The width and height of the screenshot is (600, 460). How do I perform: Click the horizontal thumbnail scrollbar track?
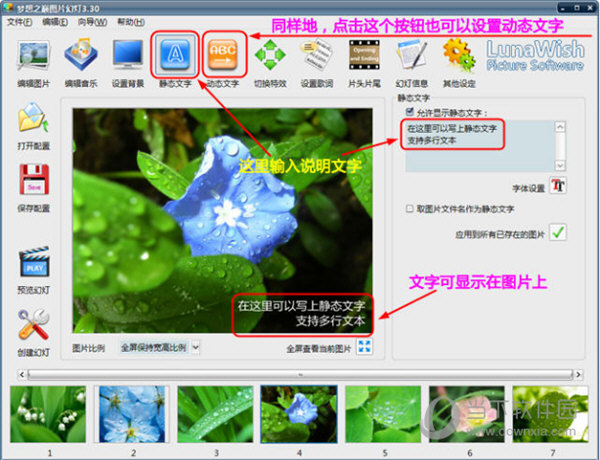(x=300, y=374)
